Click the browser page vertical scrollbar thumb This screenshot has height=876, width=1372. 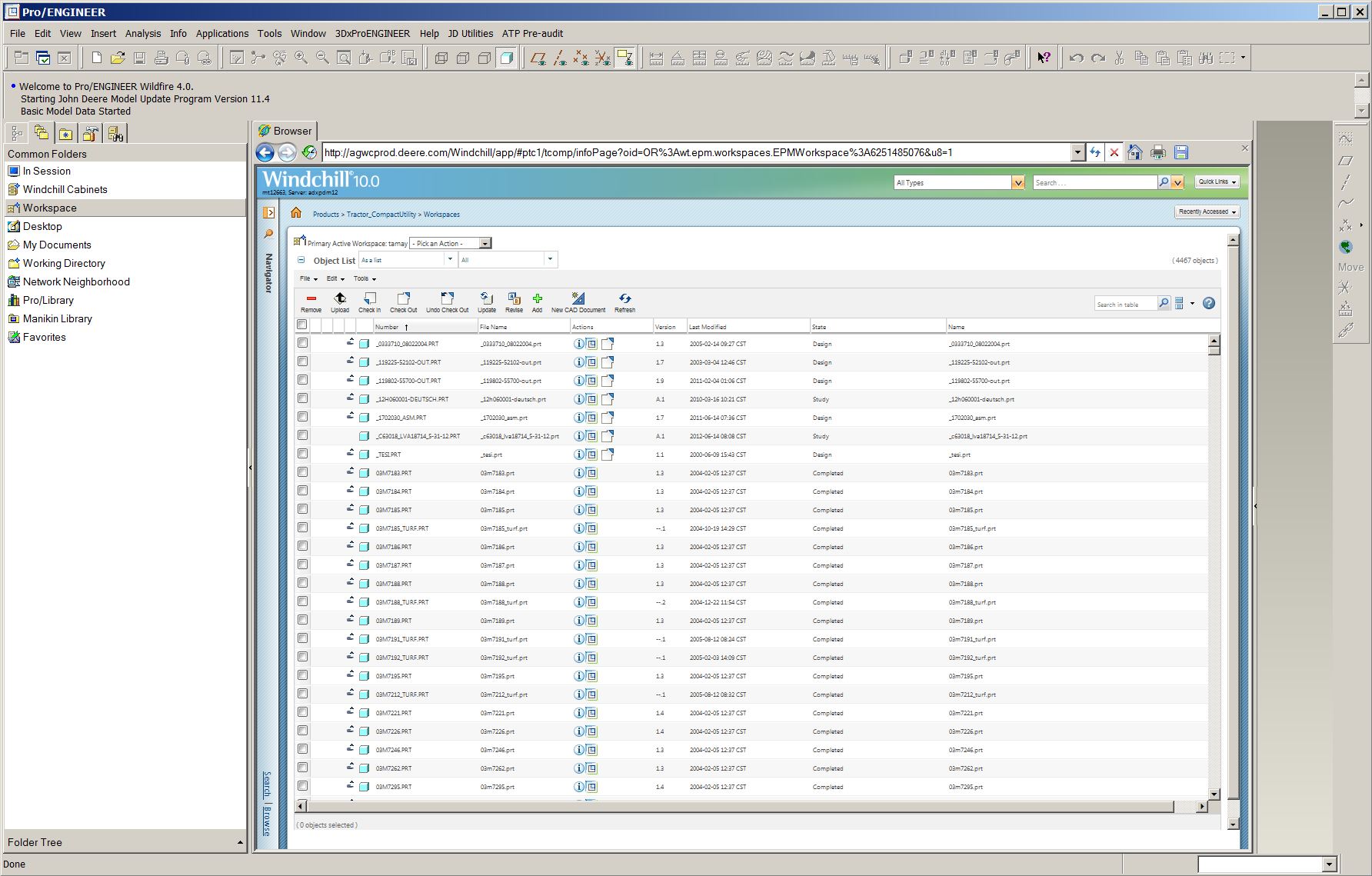click(x=1233, y=523)
